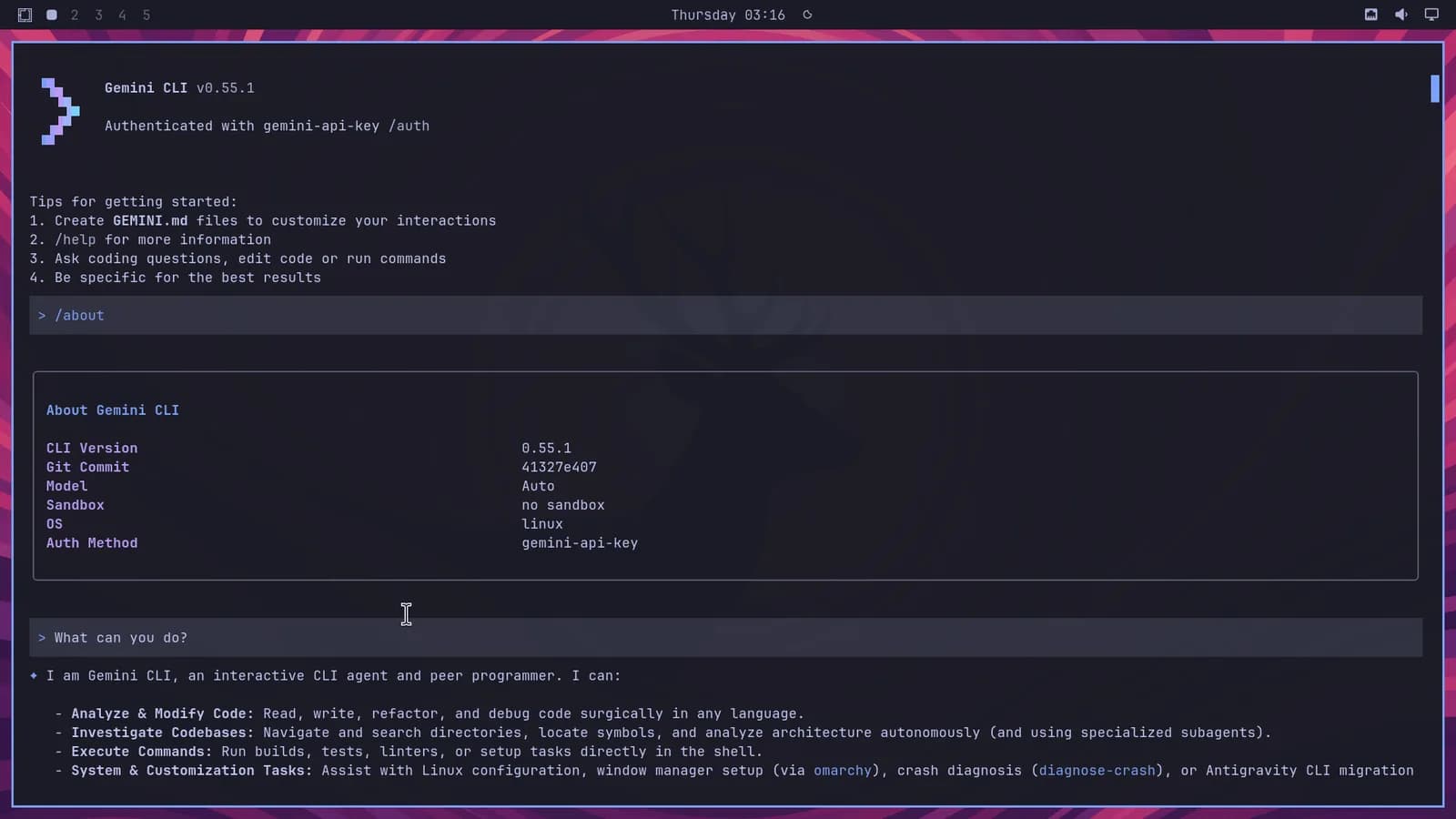Click the 'Be specific for the best results' tip

[175, 278]
